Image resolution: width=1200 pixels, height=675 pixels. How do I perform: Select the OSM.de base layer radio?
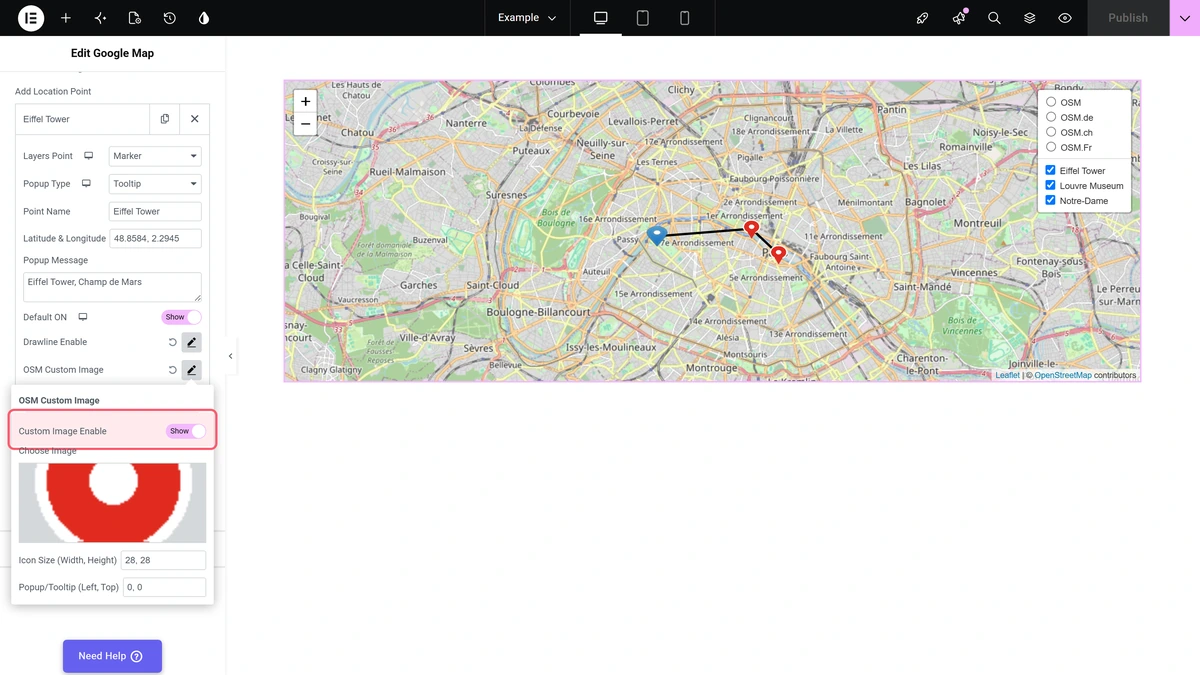point(1051,117)
